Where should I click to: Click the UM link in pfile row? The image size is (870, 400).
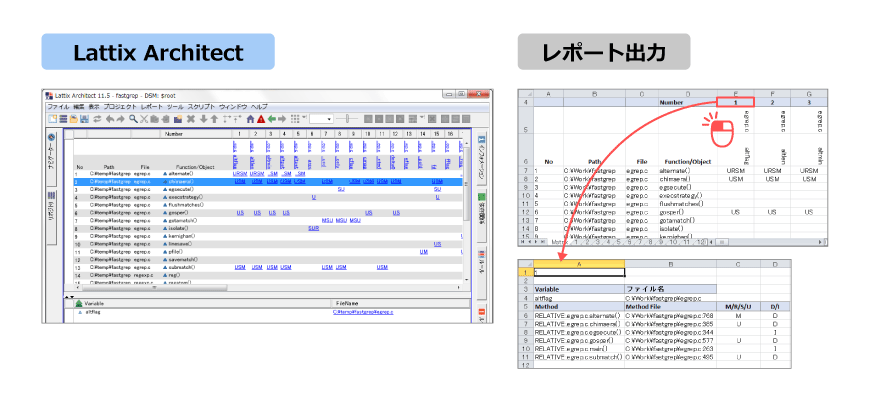pos(423,251)
